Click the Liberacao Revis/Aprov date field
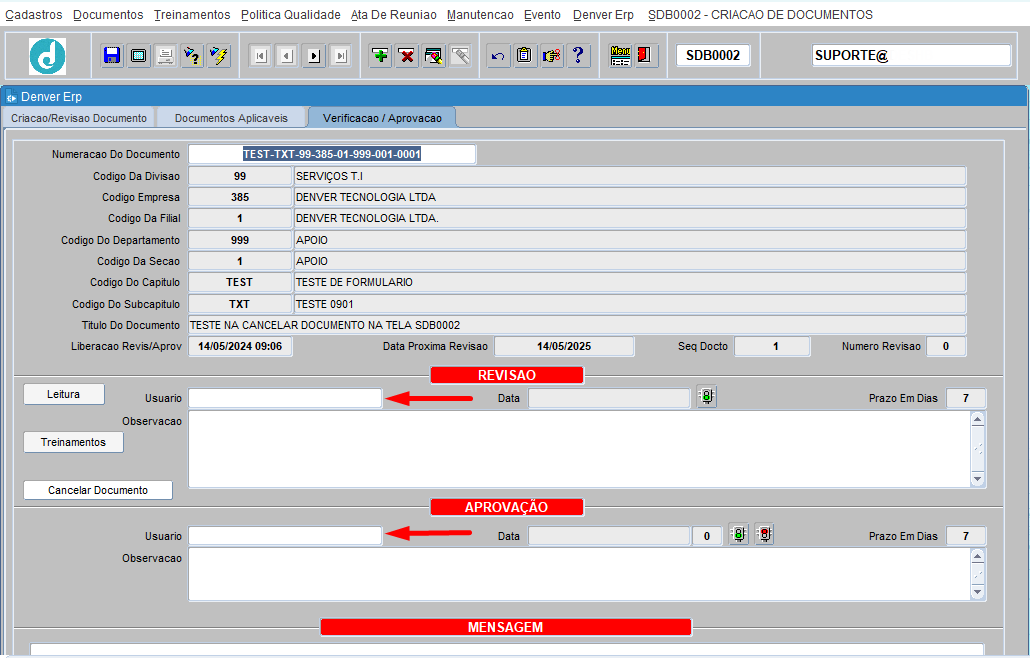1030x658 pixels. click(x=240, y=346)
